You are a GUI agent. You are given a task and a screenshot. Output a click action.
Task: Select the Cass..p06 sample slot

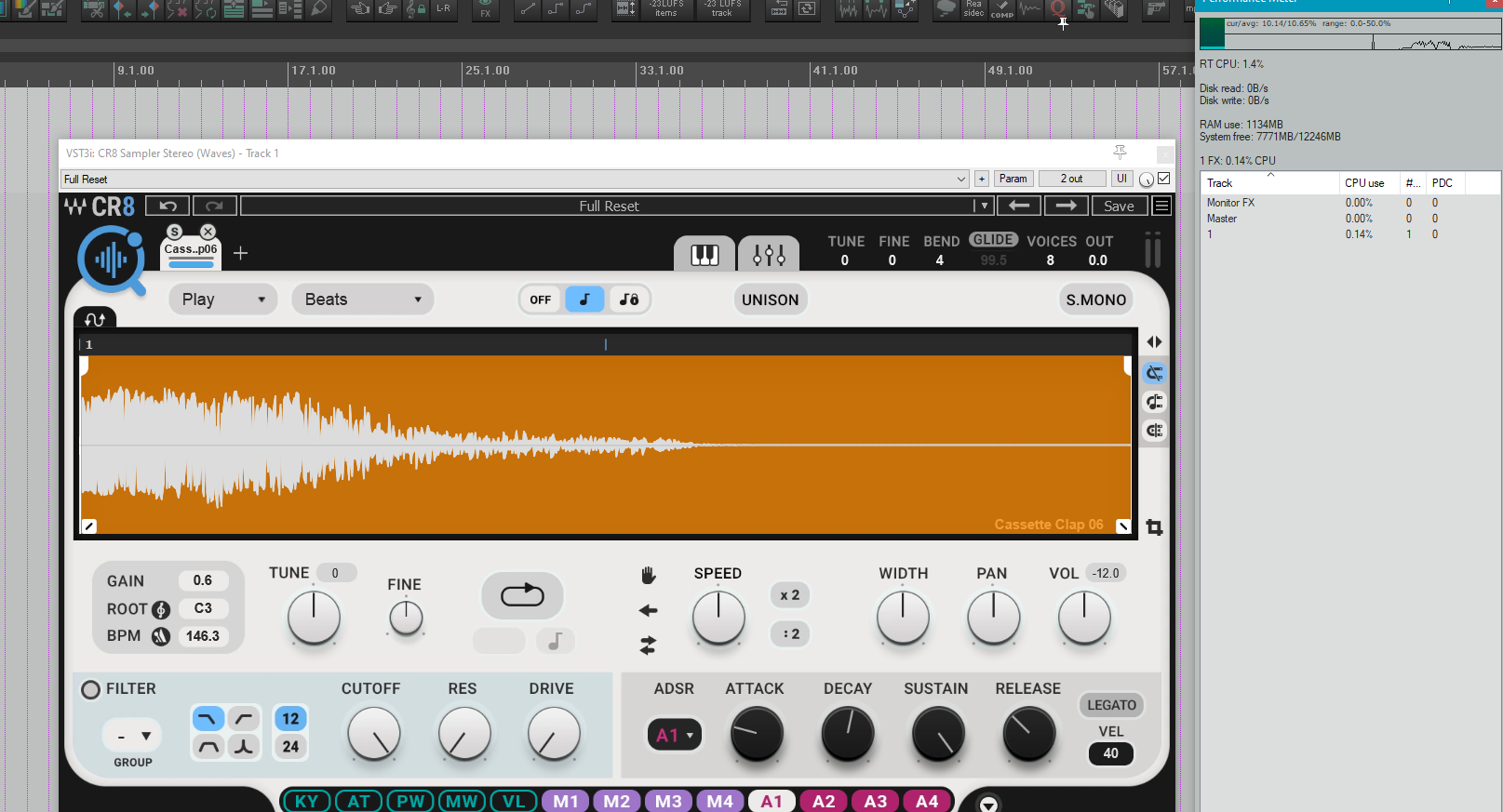[x=191, y=249]
